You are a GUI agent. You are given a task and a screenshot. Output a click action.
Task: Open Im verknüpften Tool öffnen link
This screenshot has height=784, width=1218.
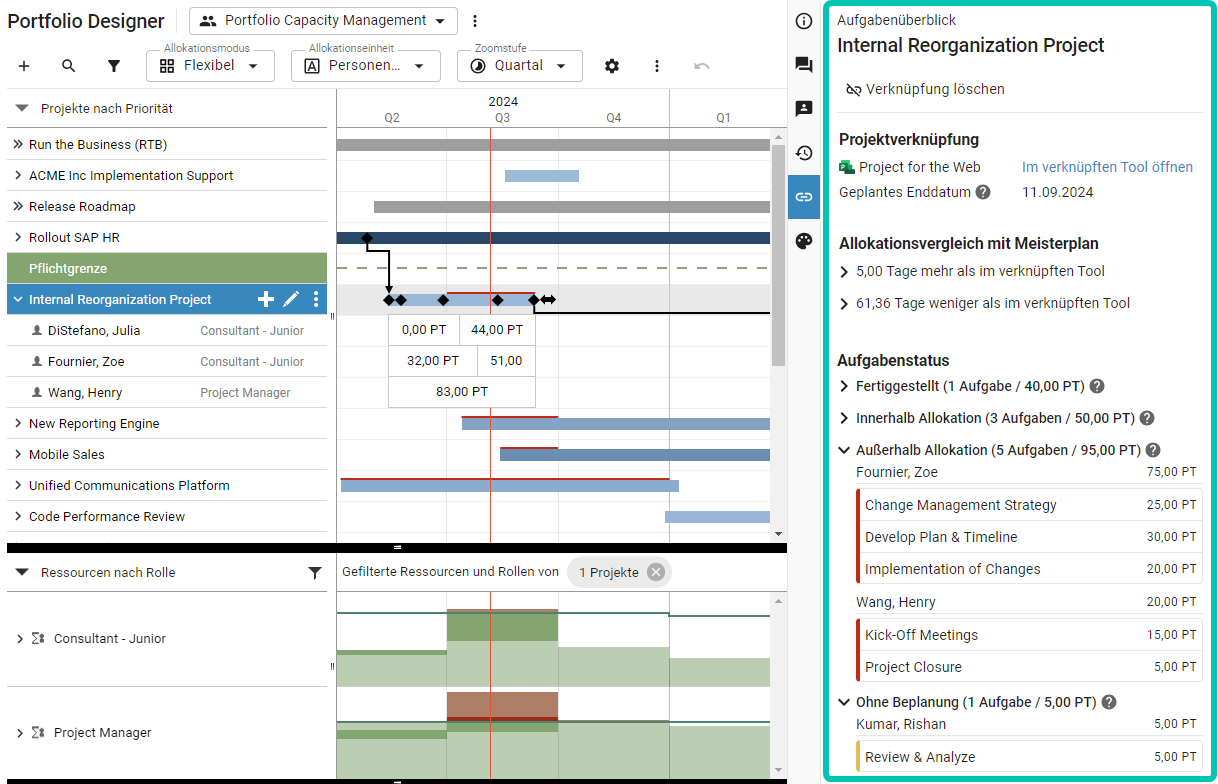coord(1107,167)
